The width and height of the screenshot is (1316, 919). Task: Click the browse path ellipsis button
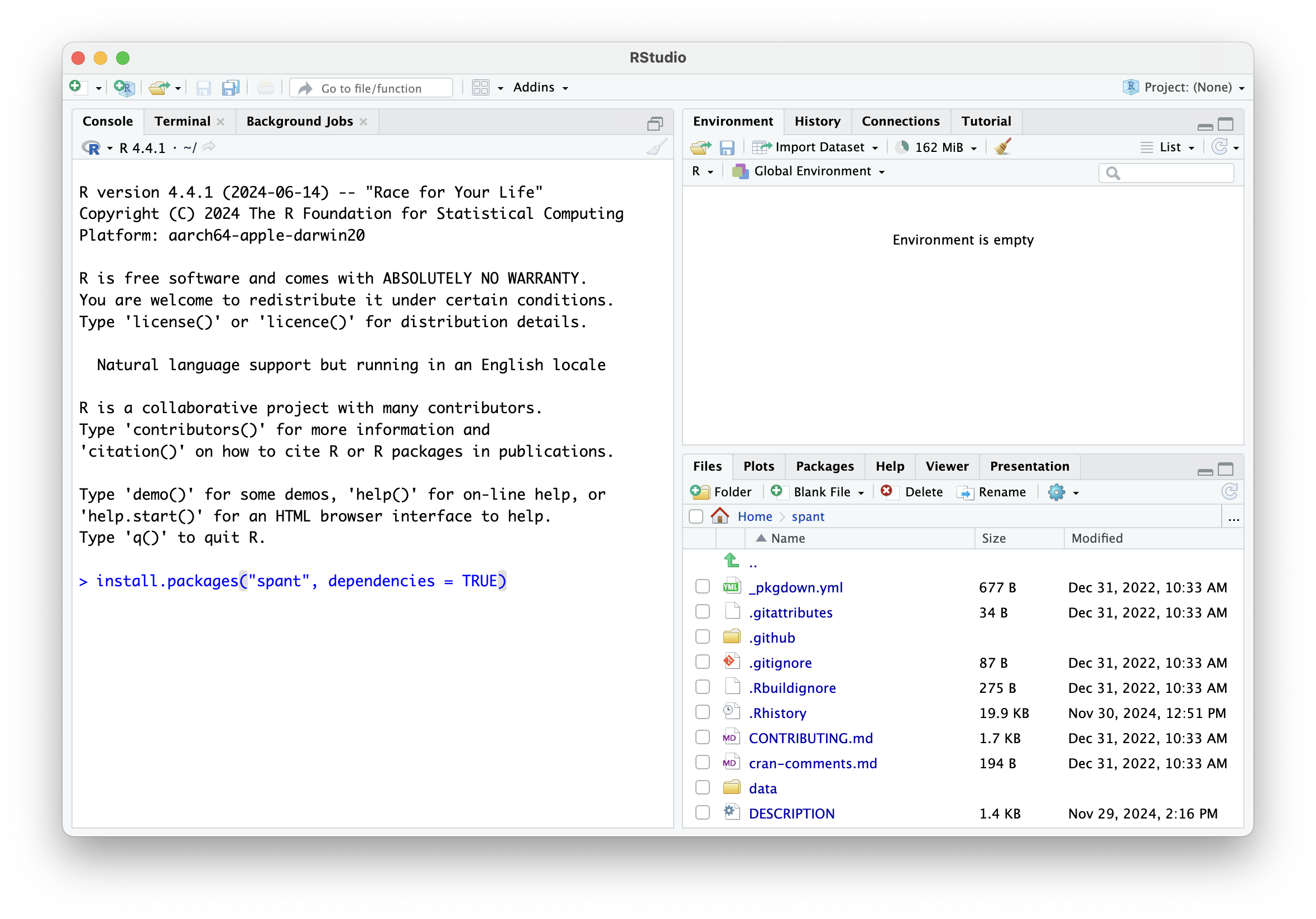coord(1233,518)
